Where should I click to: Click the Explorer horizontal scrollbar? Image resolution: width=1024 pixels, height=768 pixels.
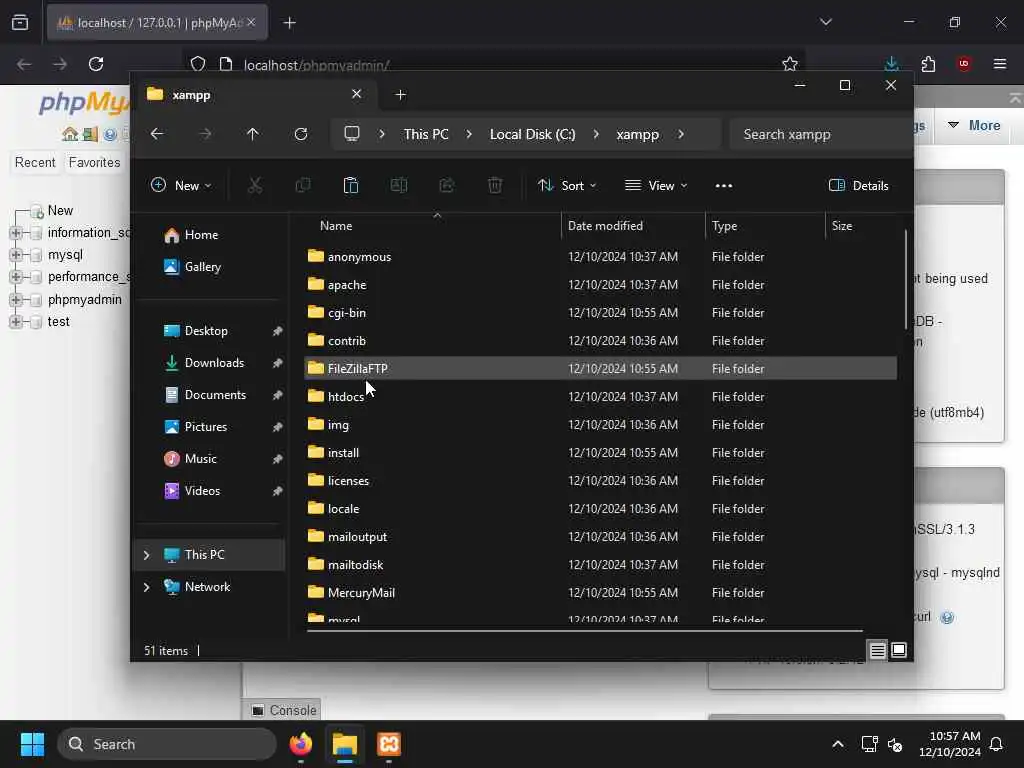584,631
